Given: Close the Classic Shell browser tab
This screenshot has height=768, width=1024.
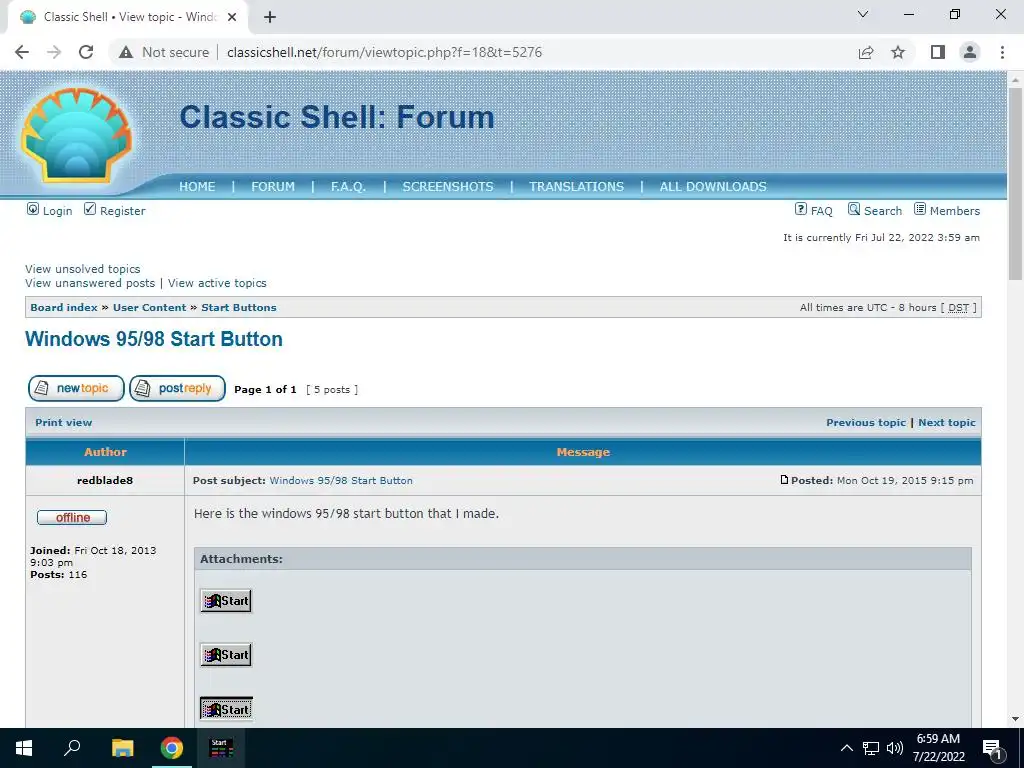Looking at the screenshot, I should [x=232, y=17].
